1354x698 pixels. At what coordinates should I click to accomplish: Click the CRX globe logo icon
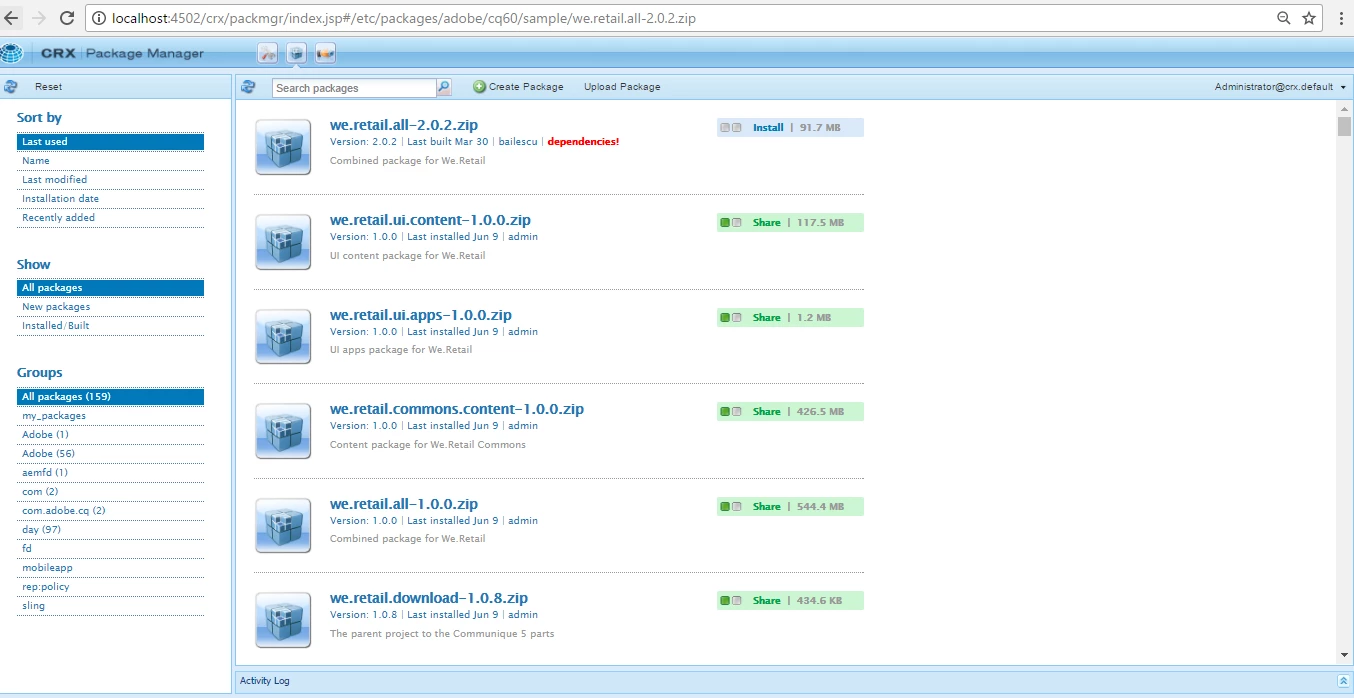coord(11,53)
